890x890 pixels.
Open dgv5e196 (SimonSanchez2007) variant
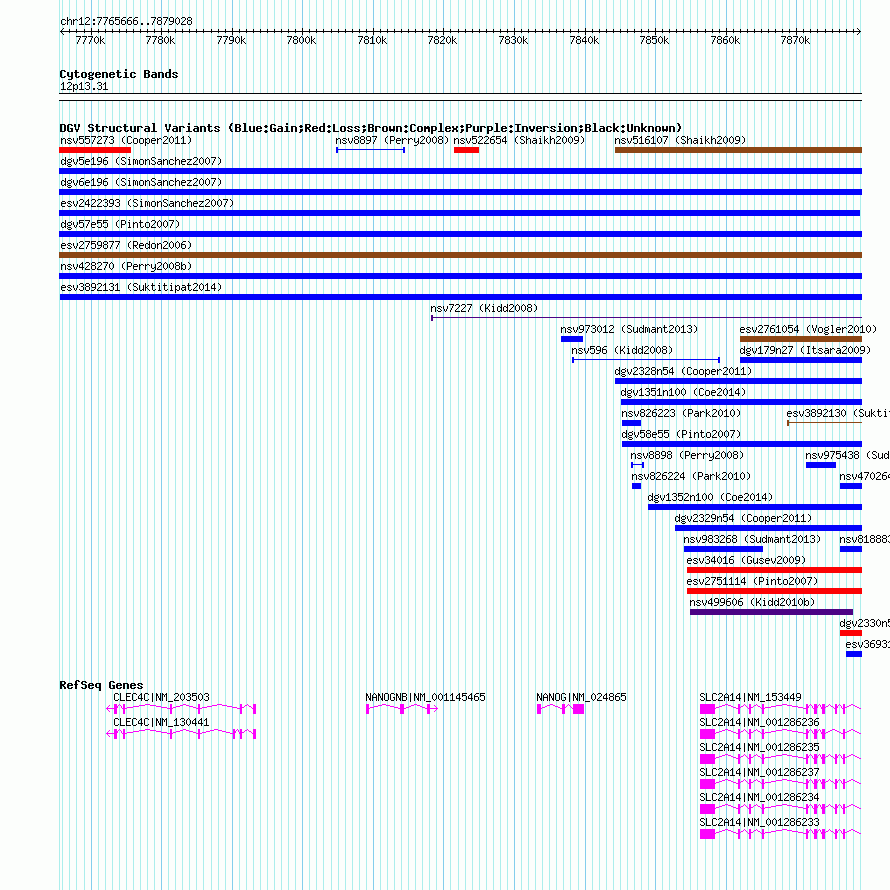pyautogui.click(x=141, y=161)
